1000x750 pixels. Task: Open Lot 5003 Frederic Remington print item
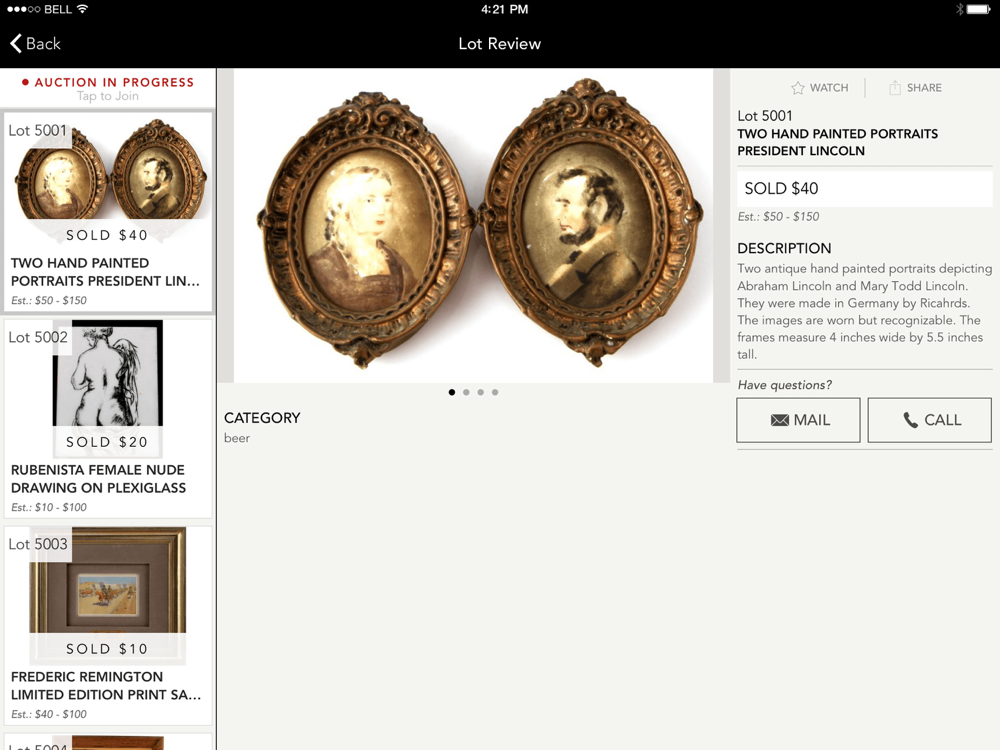coord(108,626)
